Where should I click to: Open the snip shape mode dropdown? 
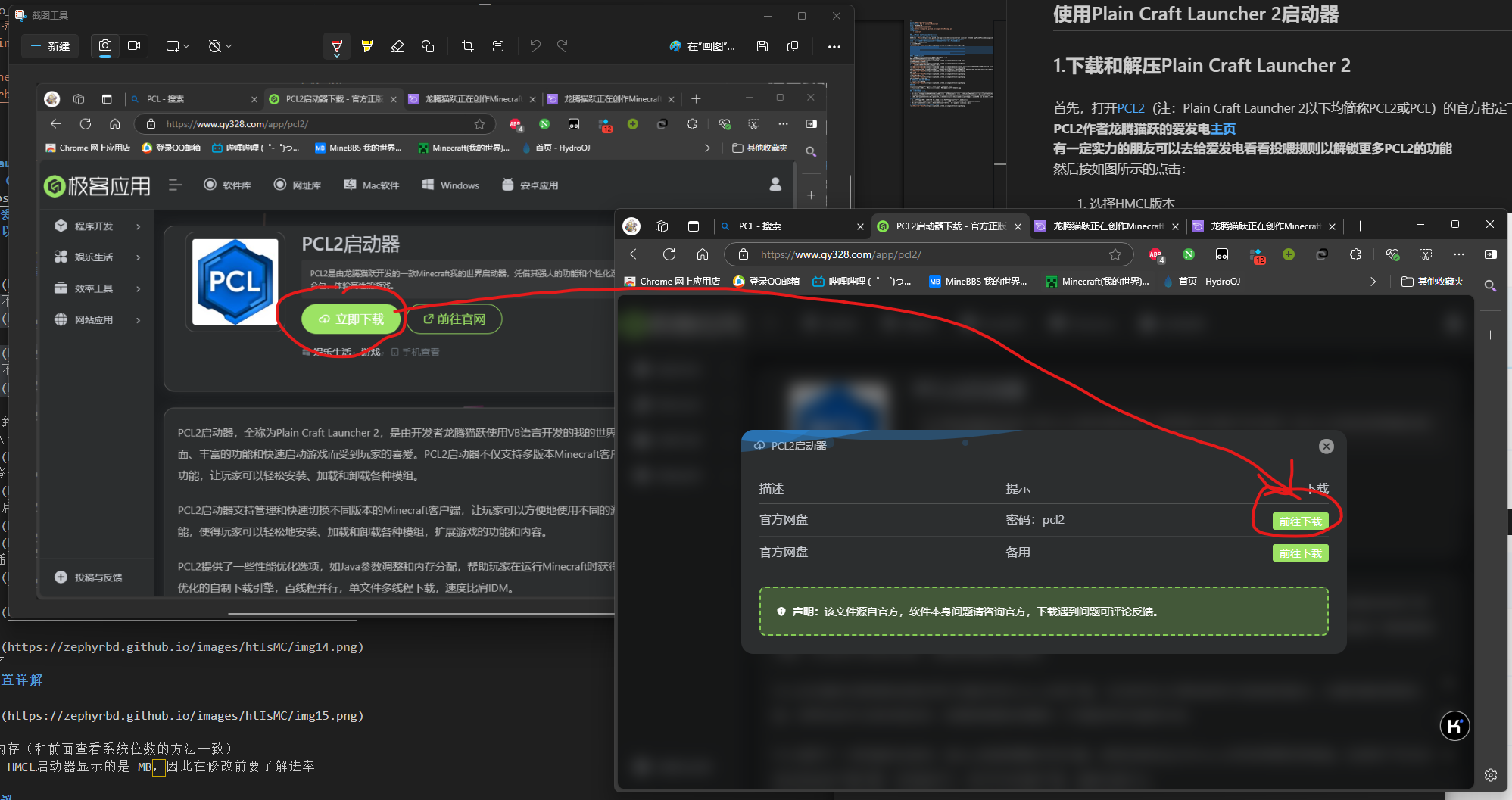point(177,47)
